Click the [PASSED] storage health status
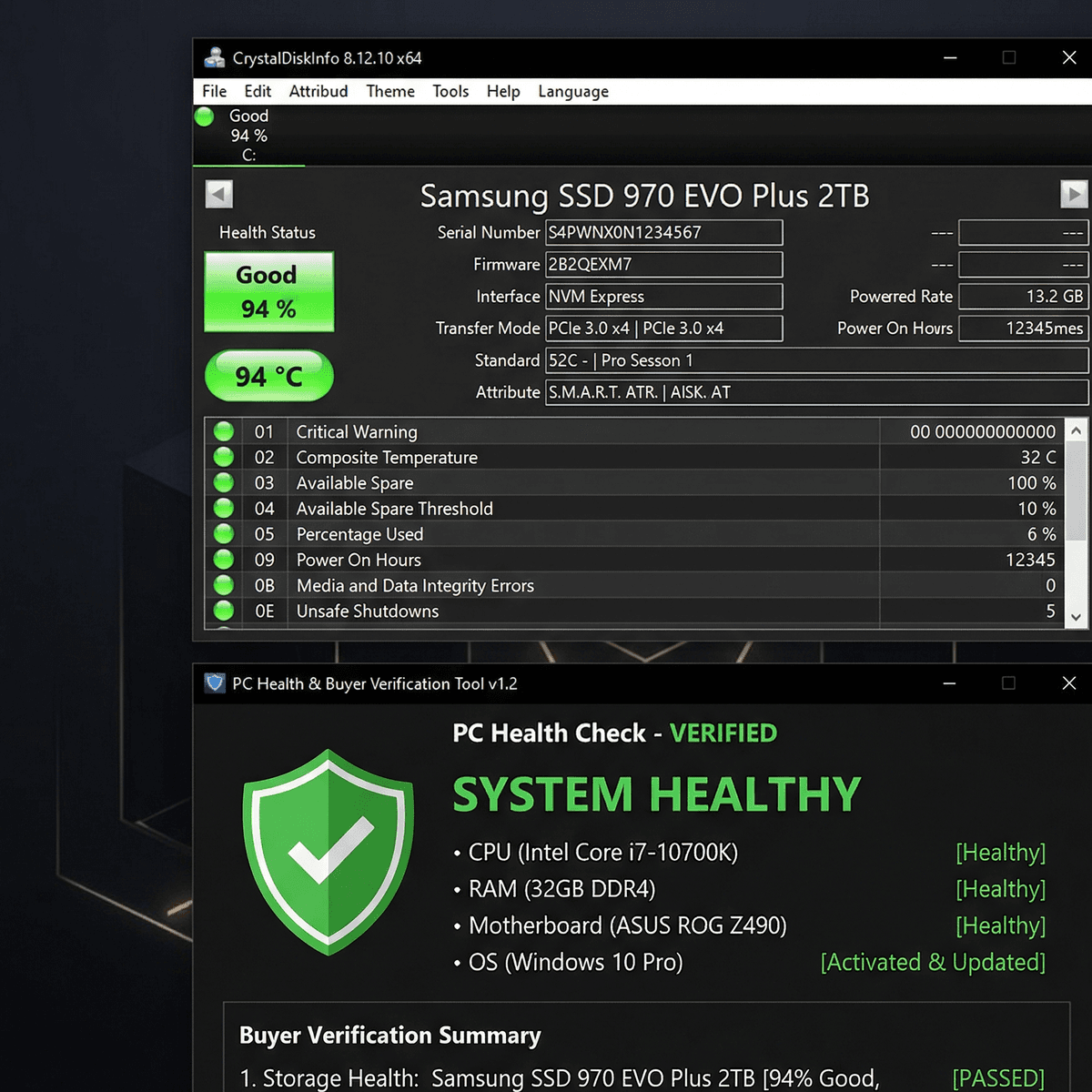This screenshot has height=1092, width=1092. tap(998, 1078)
